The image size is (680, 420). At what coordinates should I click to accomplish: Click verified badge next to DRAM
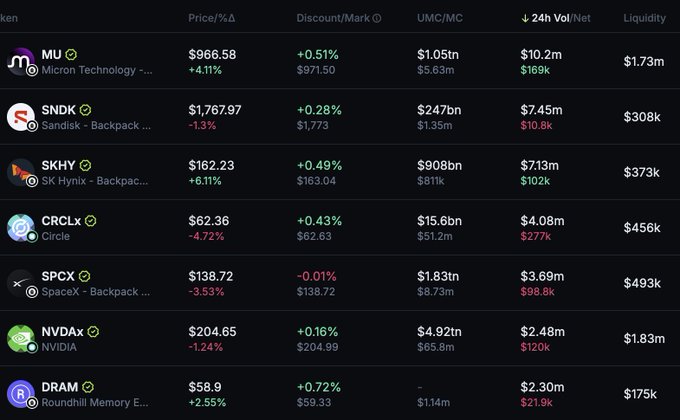point(88,387)
